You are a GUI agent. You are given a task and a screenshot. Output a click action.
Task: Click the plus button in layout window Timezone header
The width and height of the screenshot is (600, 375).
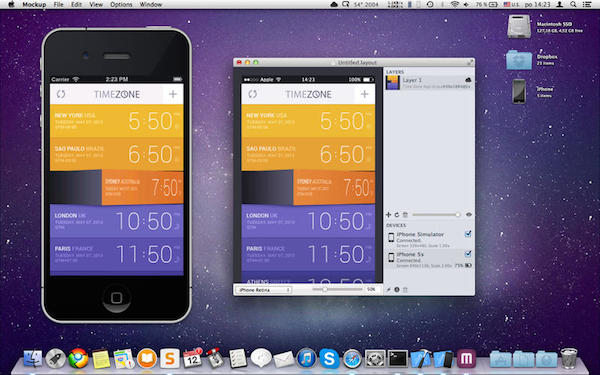(x=364, y=94)
